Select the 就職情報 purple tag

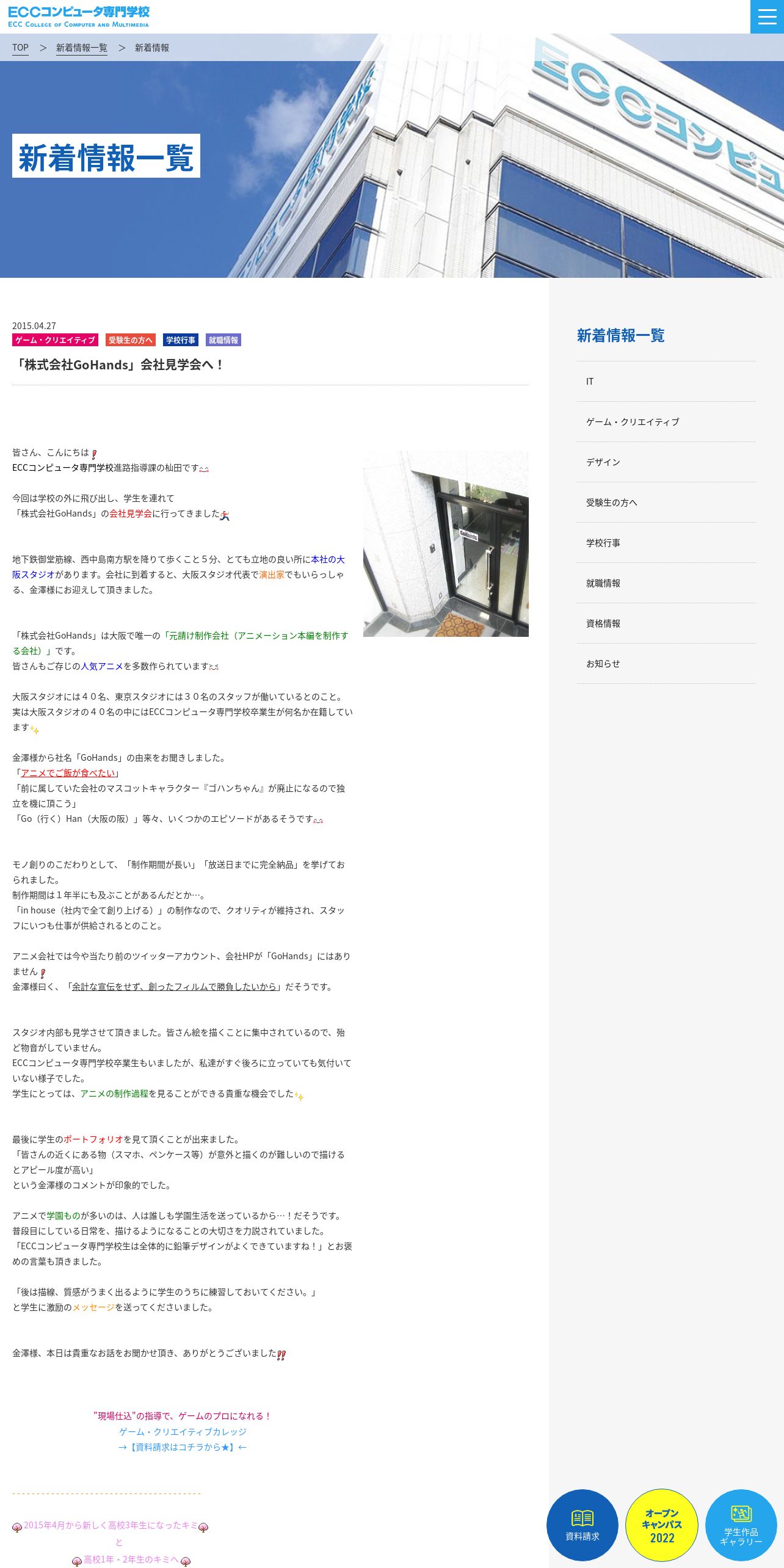pyautogui.click(x=223, y=340)
